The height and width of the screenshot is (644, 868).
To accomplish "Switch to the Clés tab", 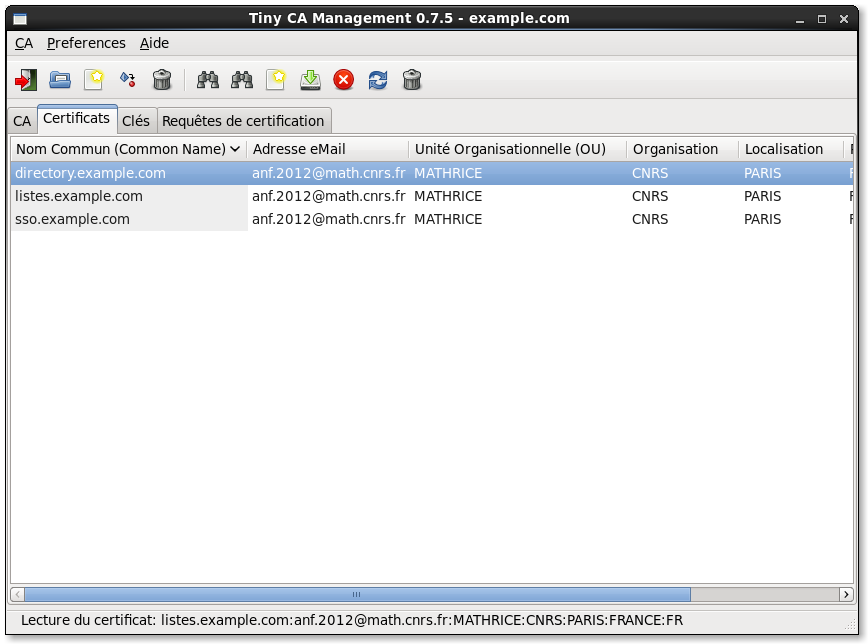I will (136, 121).
